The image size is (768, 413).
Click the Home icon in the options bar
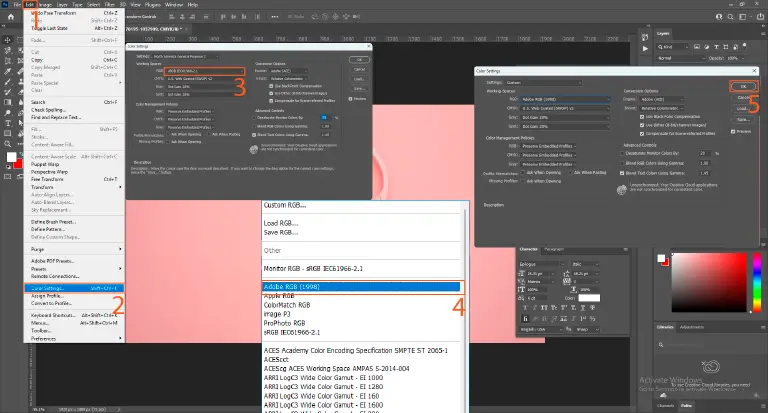point(11,16)
